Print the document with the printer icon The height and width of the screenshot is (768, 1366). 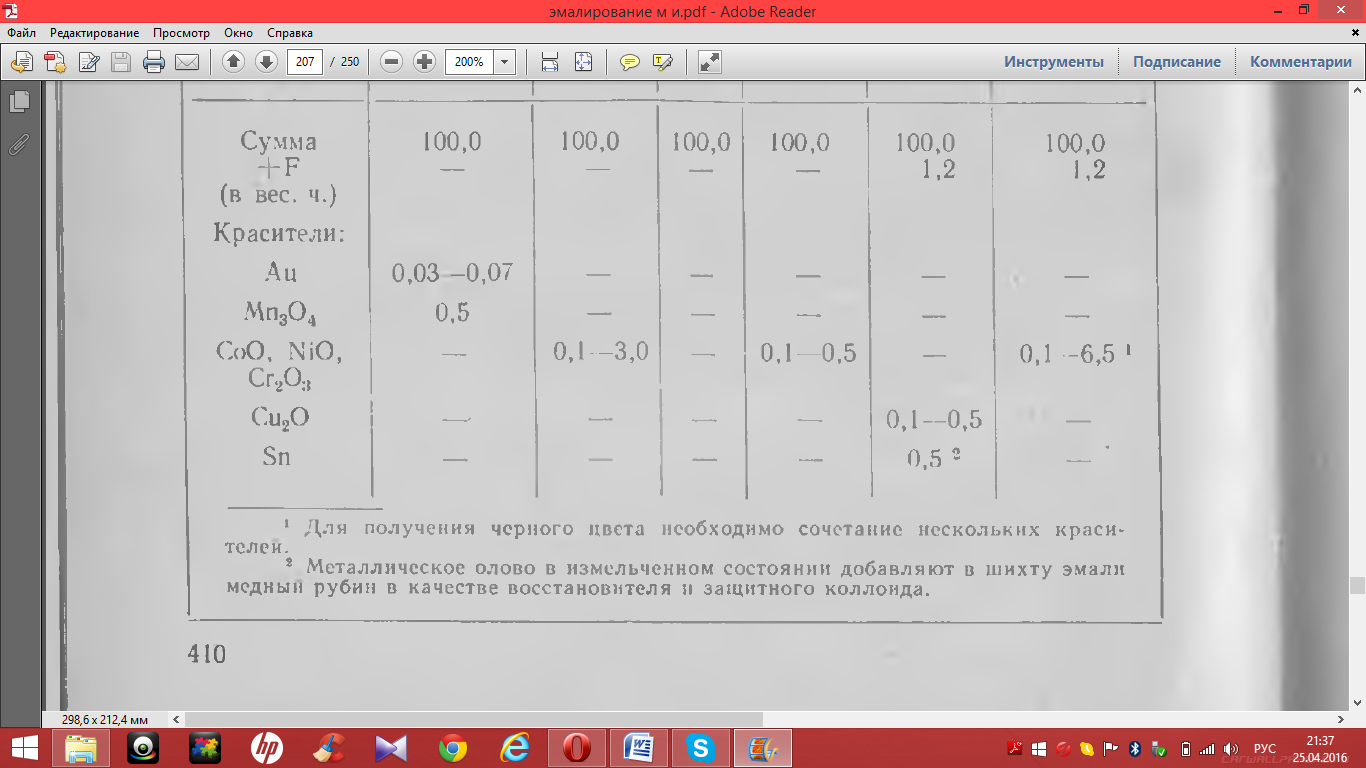(x=154, y=62)
